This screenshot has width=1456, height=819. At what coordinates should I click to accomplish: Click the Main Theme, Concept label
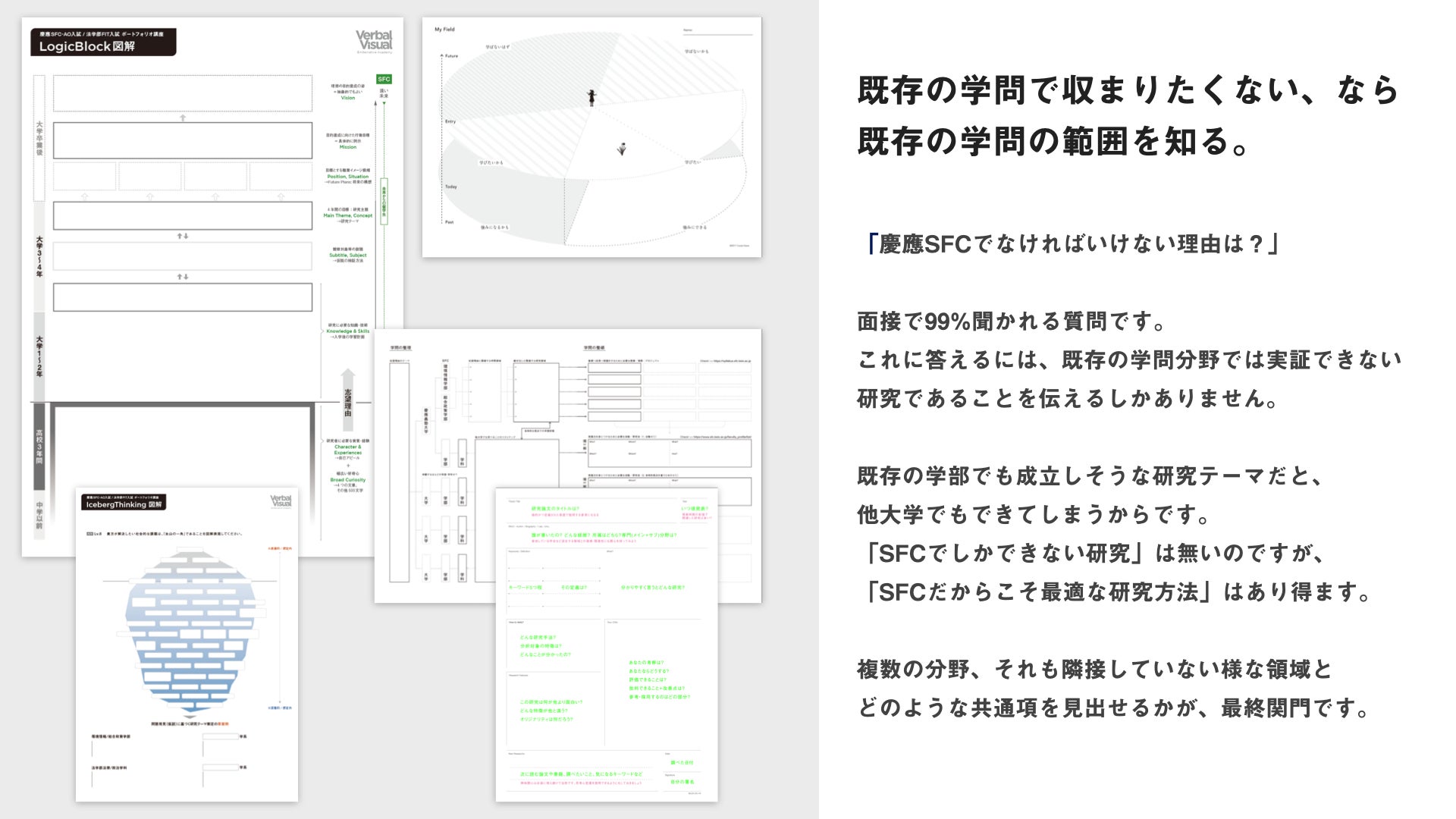[347, 215]
